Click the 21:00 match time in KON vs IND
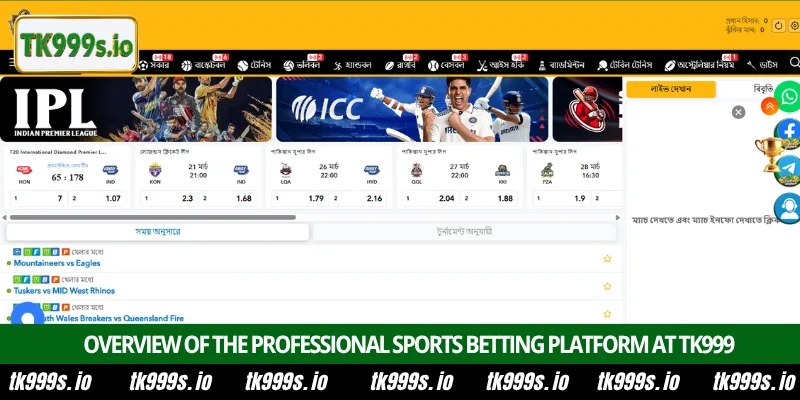800x400 pixels. point(198,176)
